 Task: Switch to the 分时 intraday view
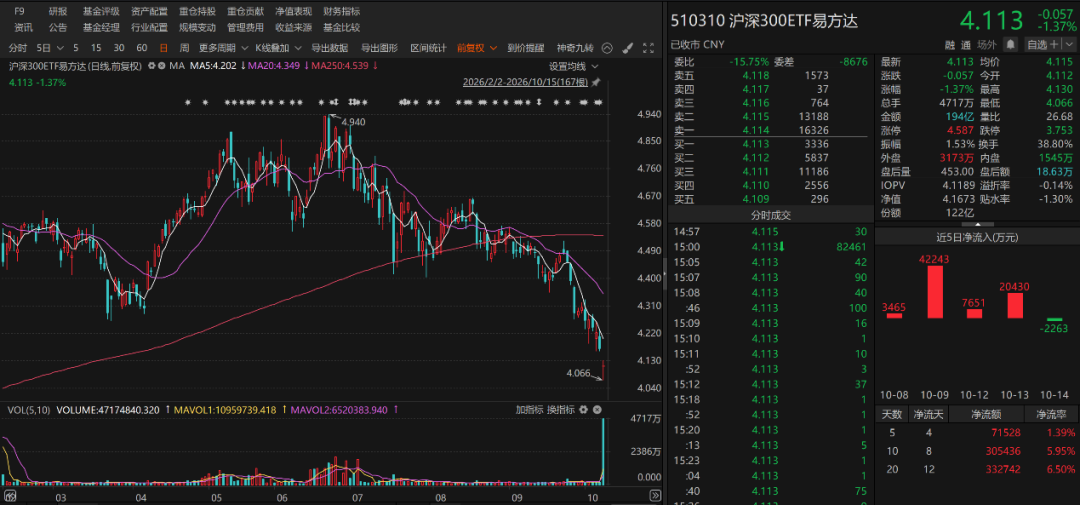pyautogui.click(x=18, y=48)
